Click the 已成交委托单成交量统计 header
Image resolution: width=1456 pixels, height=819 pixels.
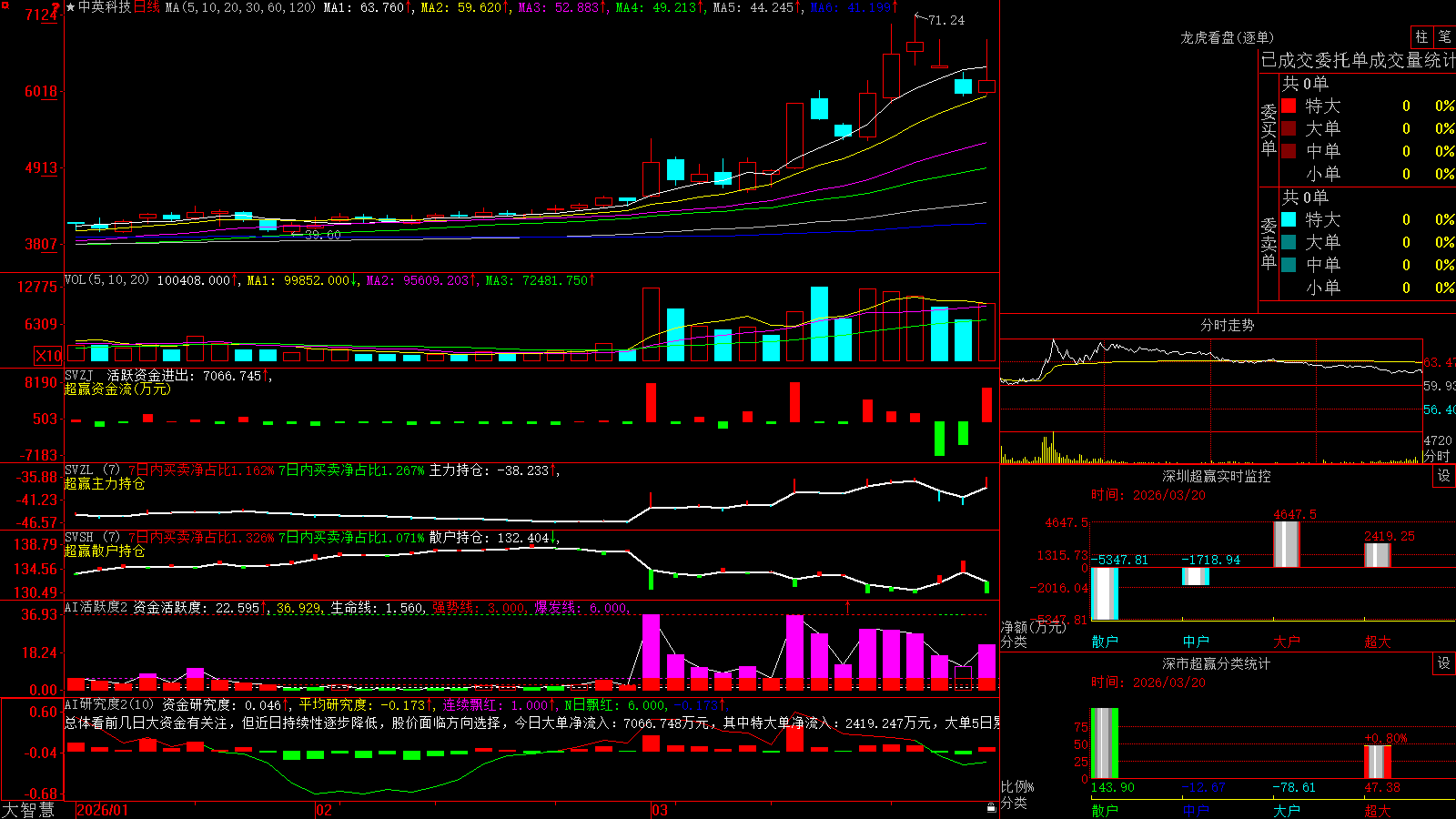[1358, 60]
